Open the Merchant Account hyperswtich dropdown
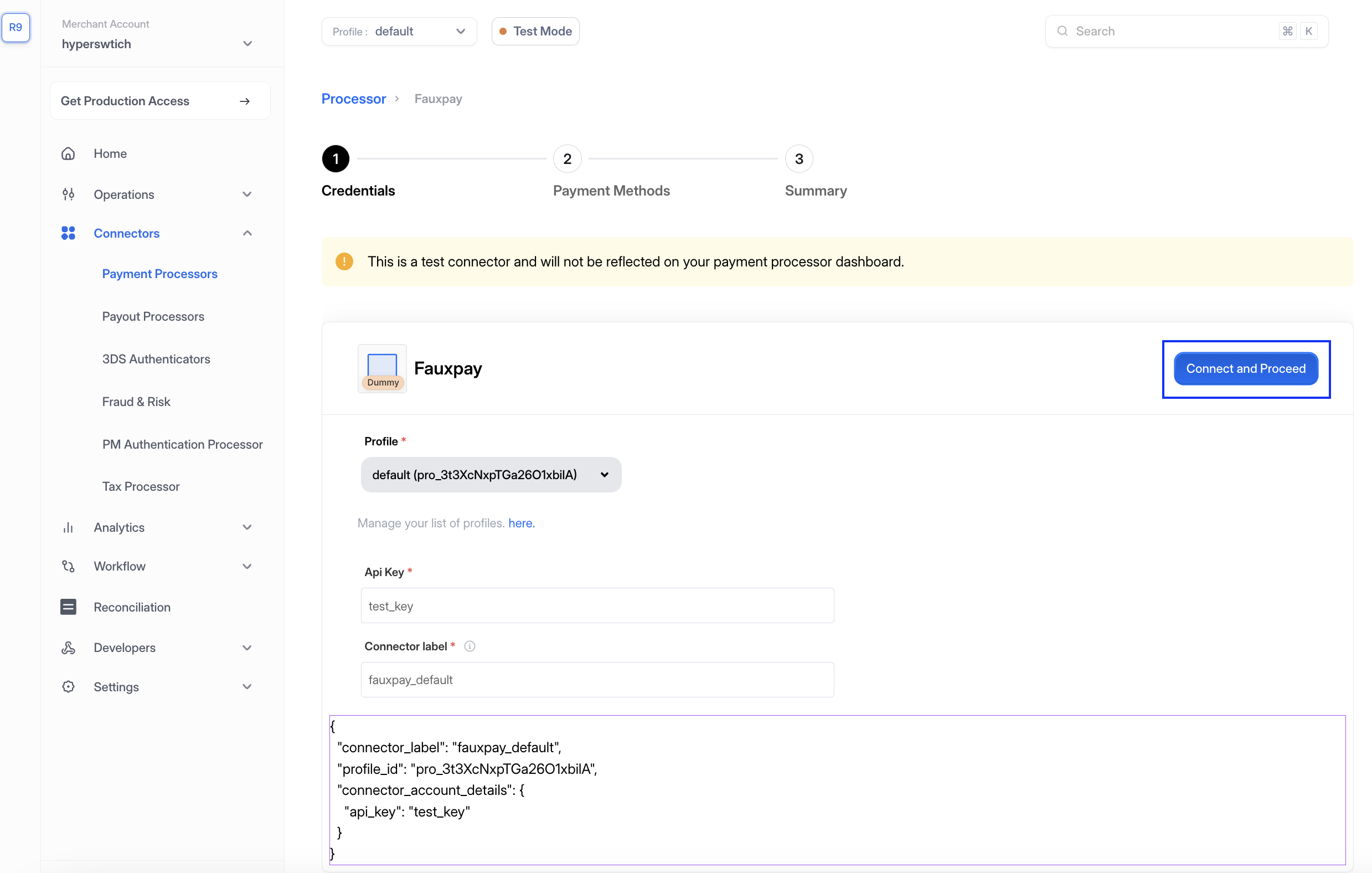This screenshot has height=873, width=1372. click(x=247, y=44)
